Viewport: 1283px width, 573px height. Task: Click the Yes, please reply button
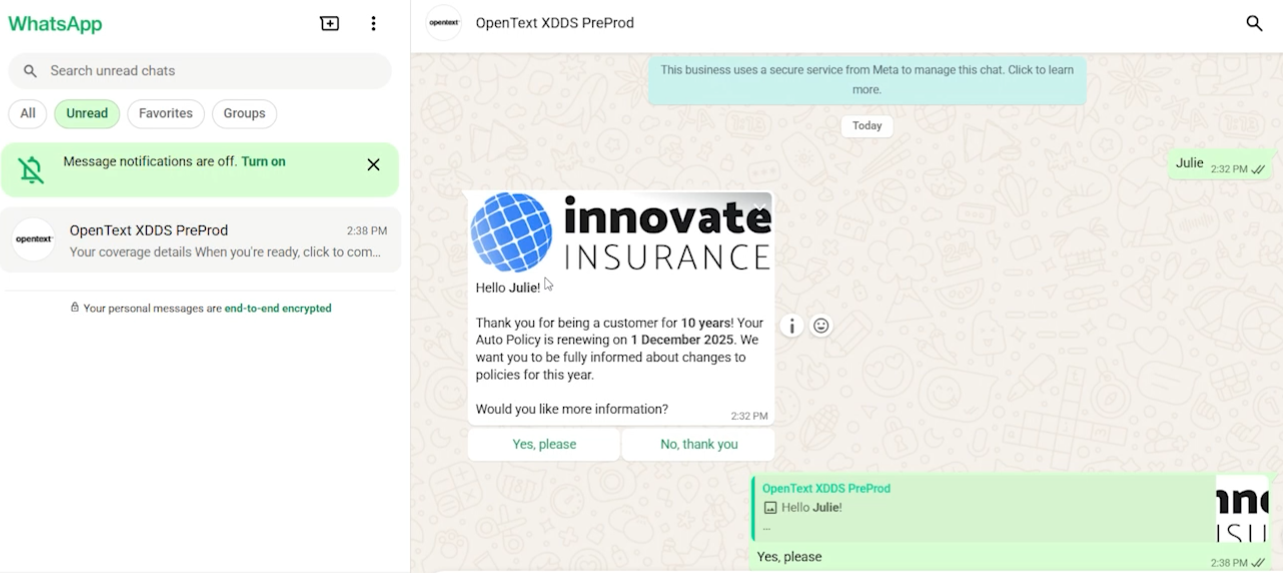(x=544, y=444)
